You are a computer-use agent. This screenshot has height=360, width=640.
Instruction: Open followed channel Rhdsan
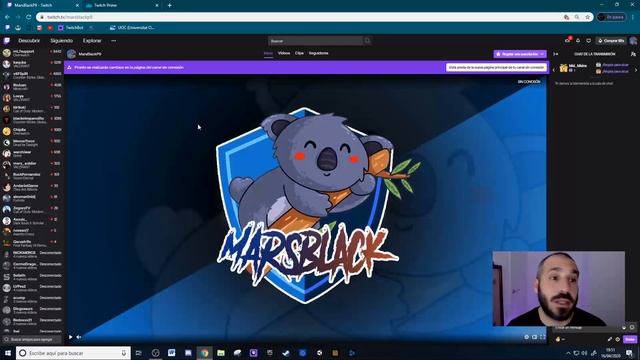[32, 87]
